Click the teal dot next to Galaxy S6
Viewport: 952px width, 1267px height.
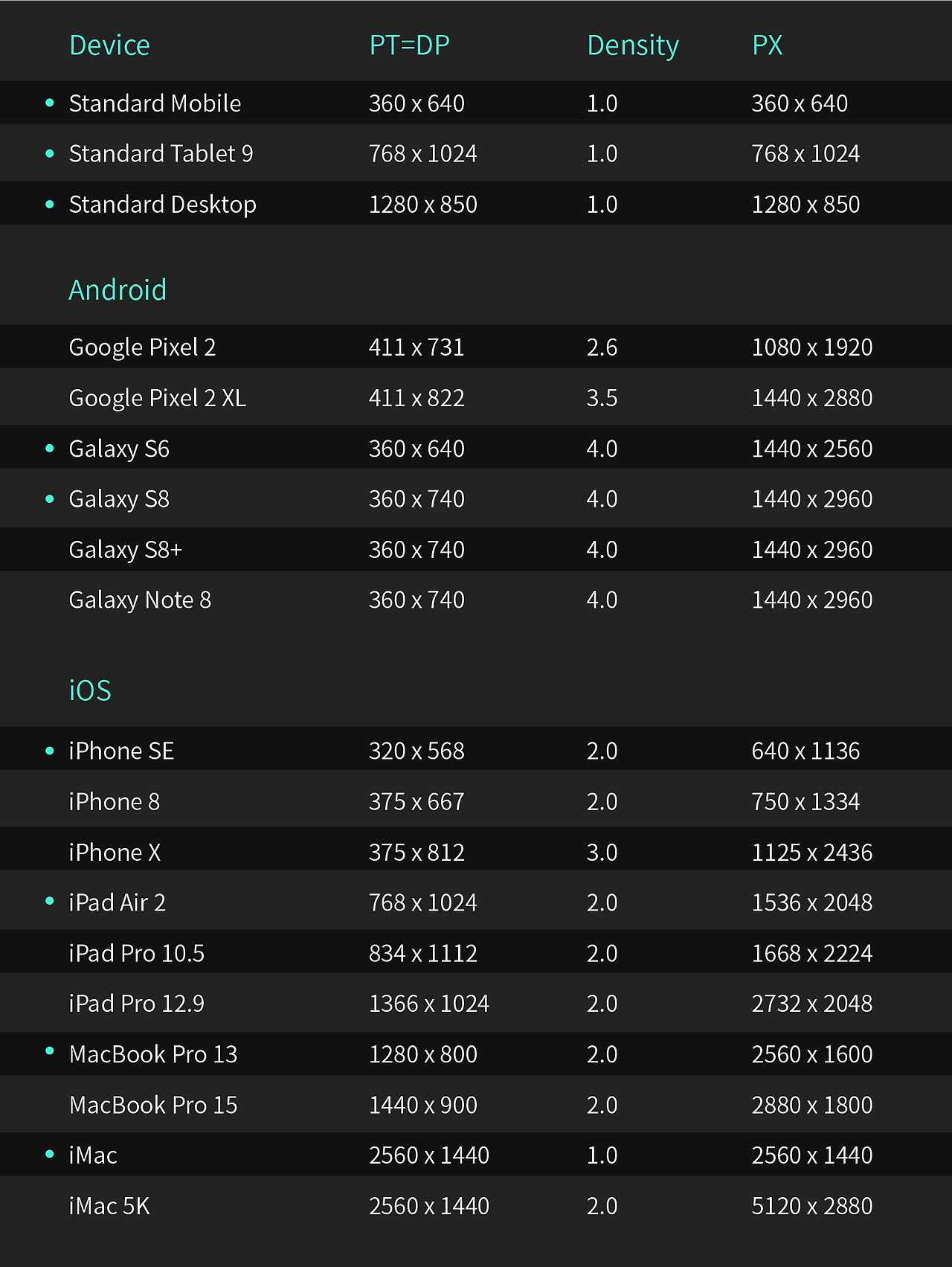click(50, 448)
